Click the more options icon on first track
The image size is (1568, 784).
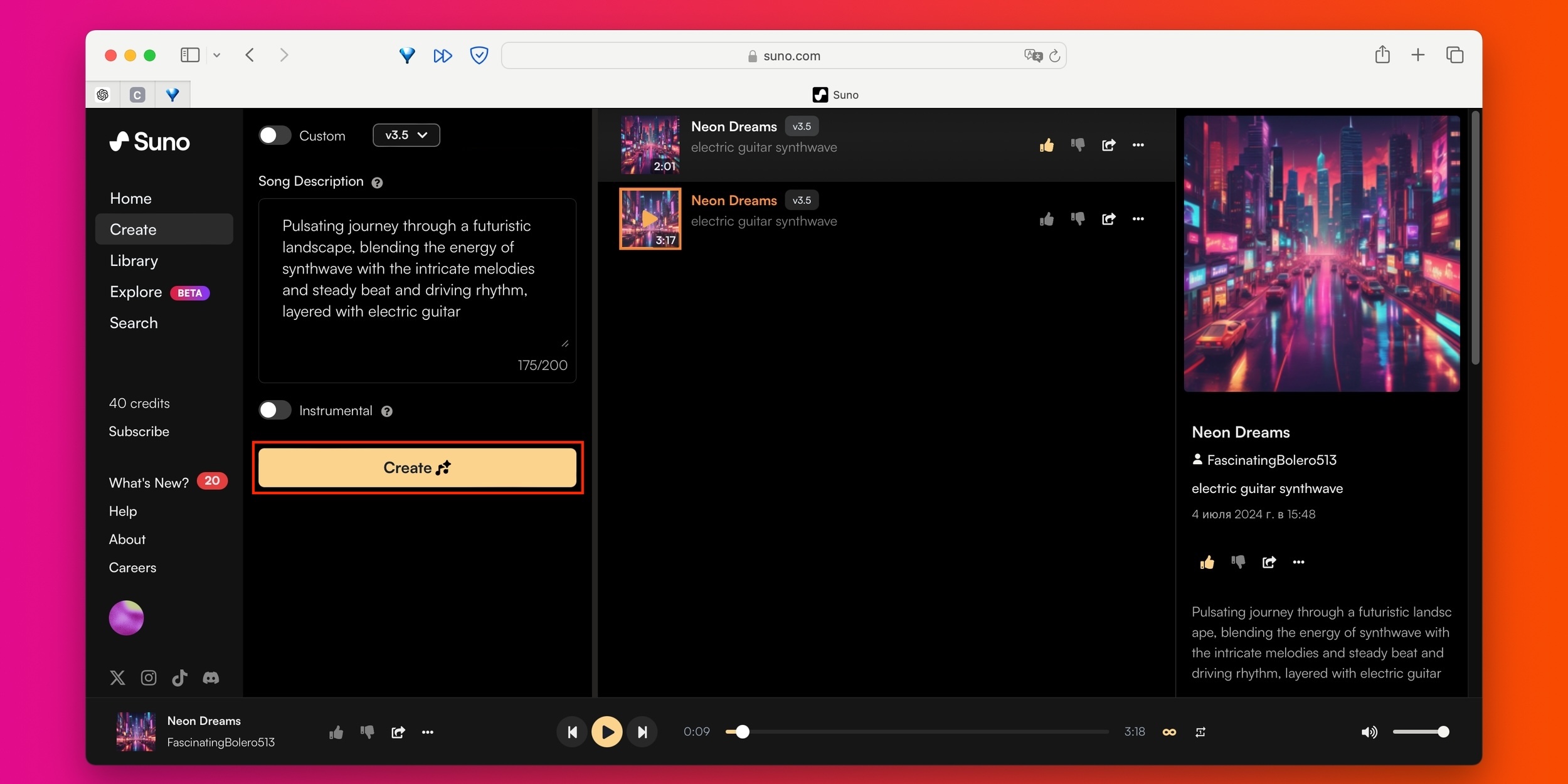pyautogui.click(x=1138, y=145)
